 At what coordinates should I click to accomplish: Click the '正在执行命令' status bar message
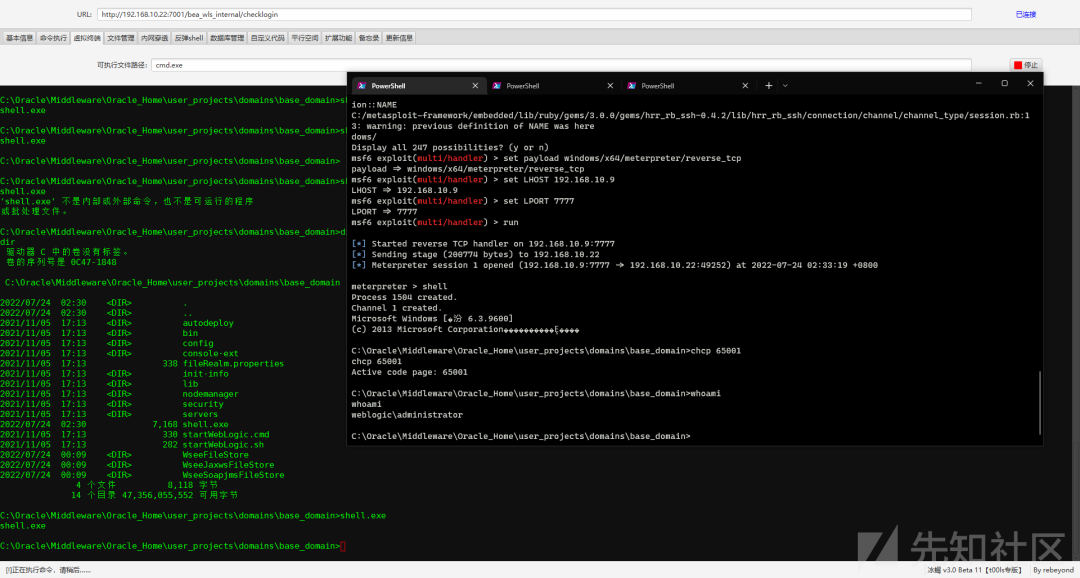[48, 570]
